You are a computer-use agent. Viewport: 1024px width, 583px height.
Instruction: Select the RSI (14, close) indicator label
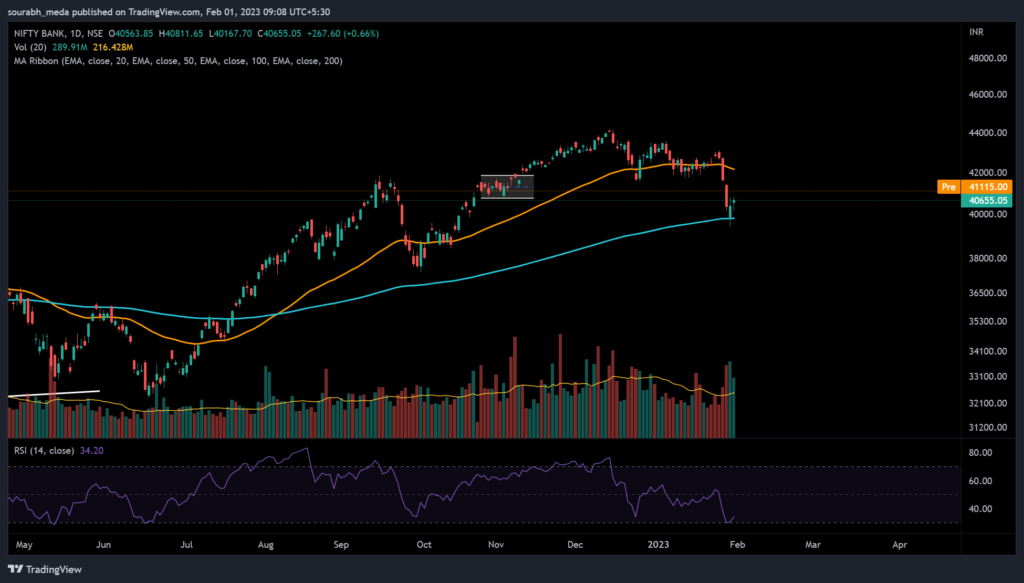click(44, 450)
